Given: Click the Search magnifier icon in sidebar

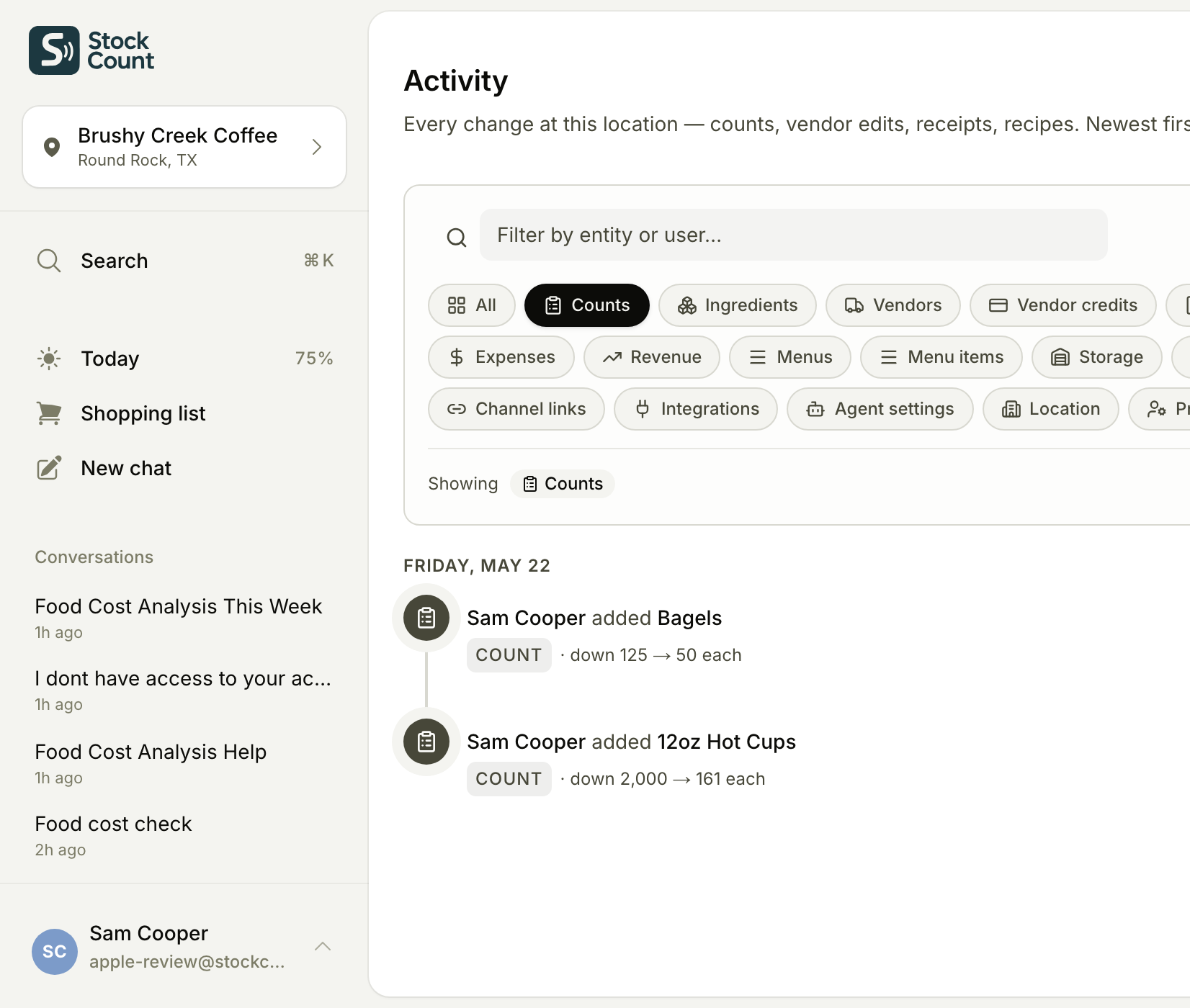Looking at the screenshot, I should [49, 261].
